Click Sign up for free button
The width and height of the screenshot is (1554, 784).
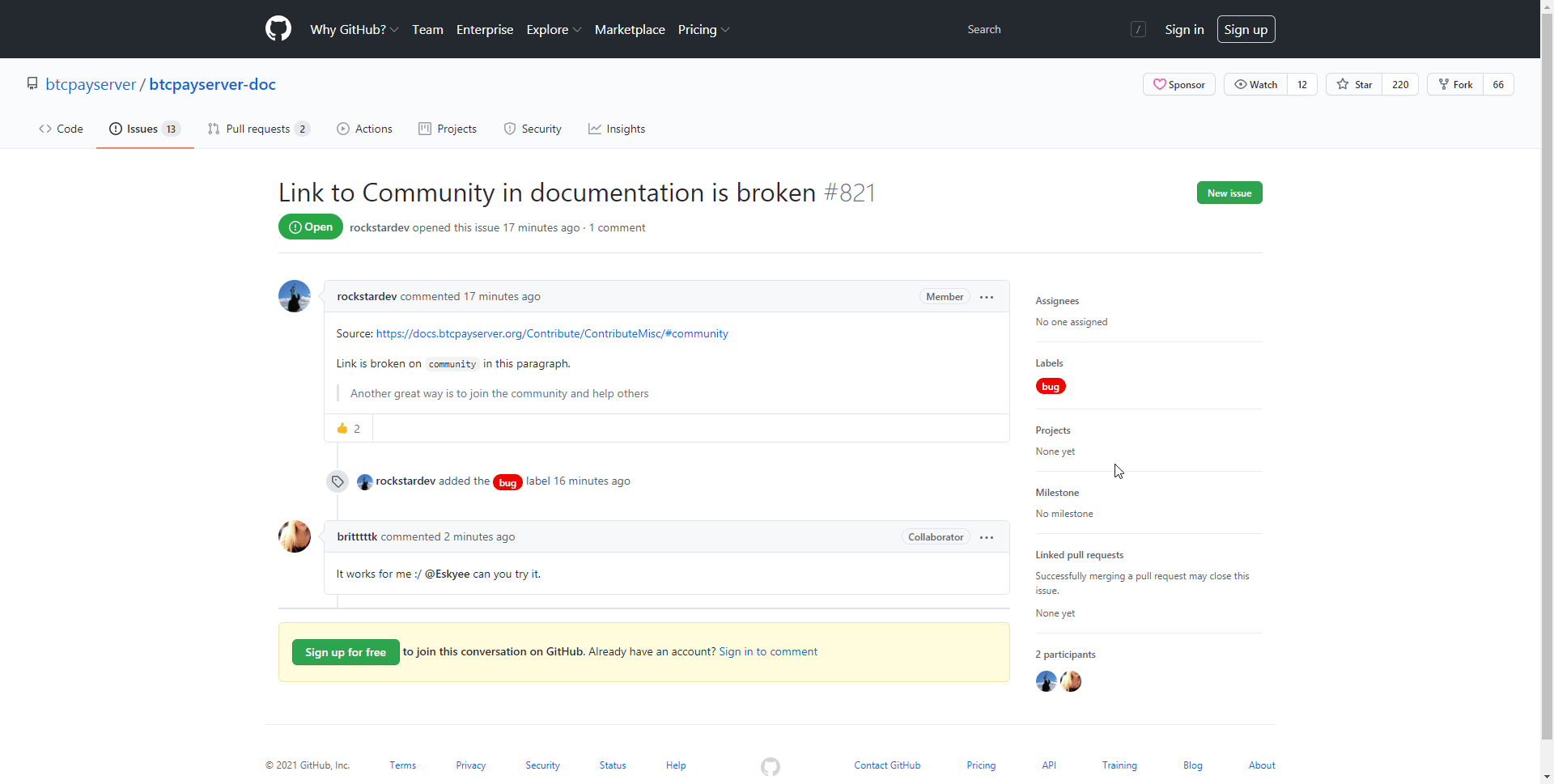pos(346,652)
